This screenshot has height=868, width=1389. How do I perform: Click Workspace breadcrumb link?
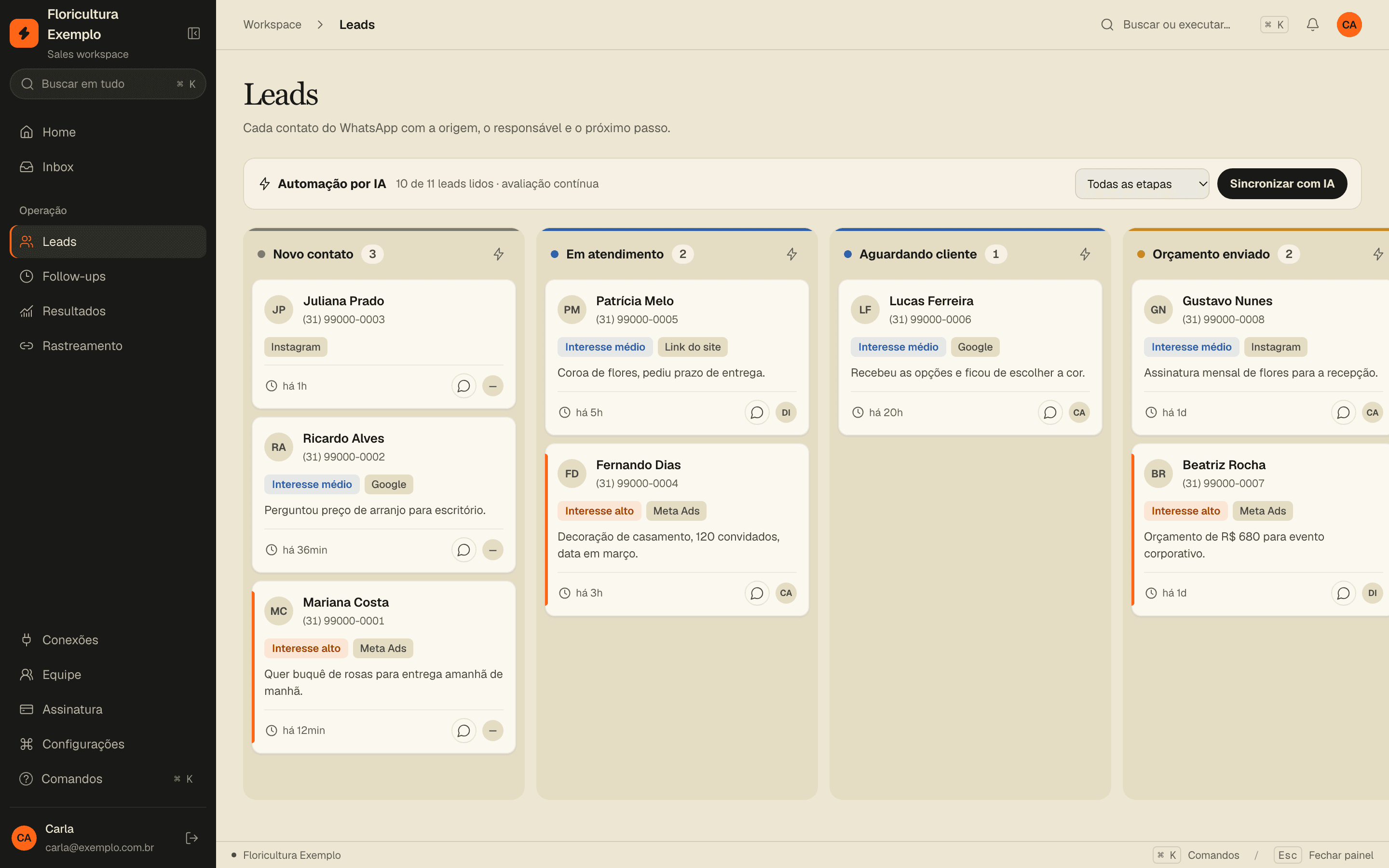pos(272,25)
